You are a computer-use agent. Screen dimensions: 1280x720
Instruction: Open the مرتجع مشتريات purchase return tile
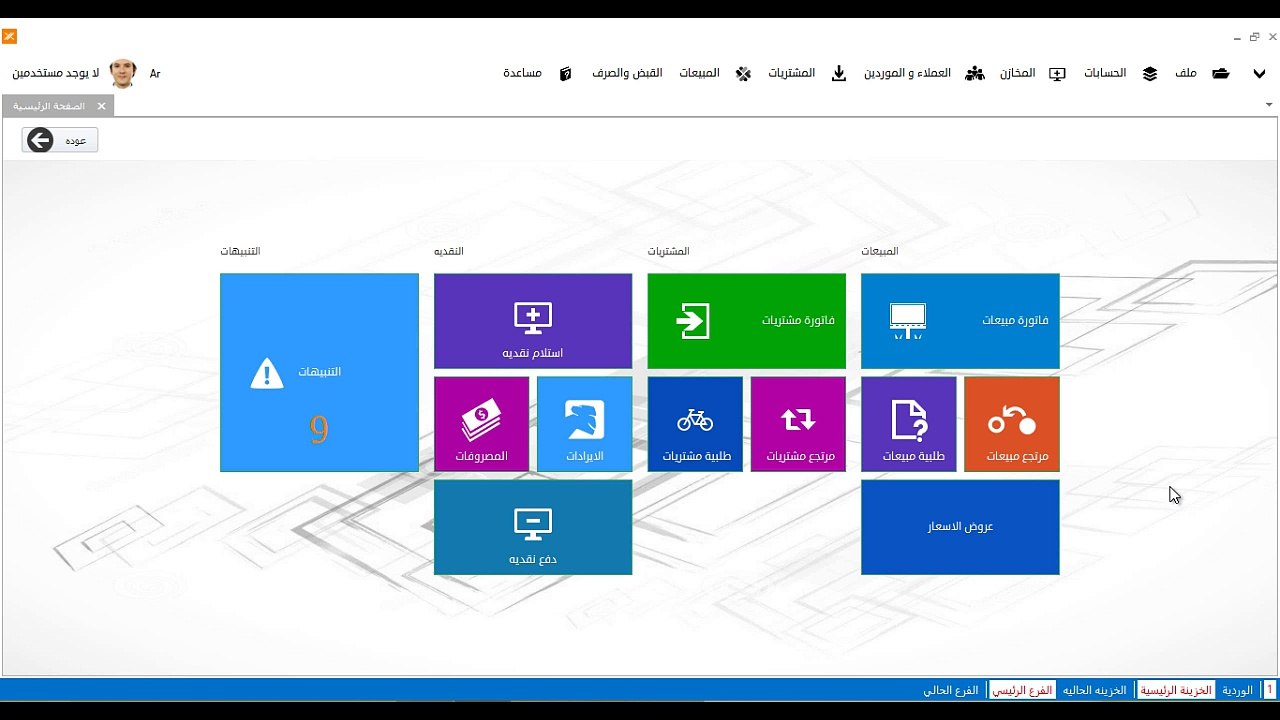pos(798,424)
